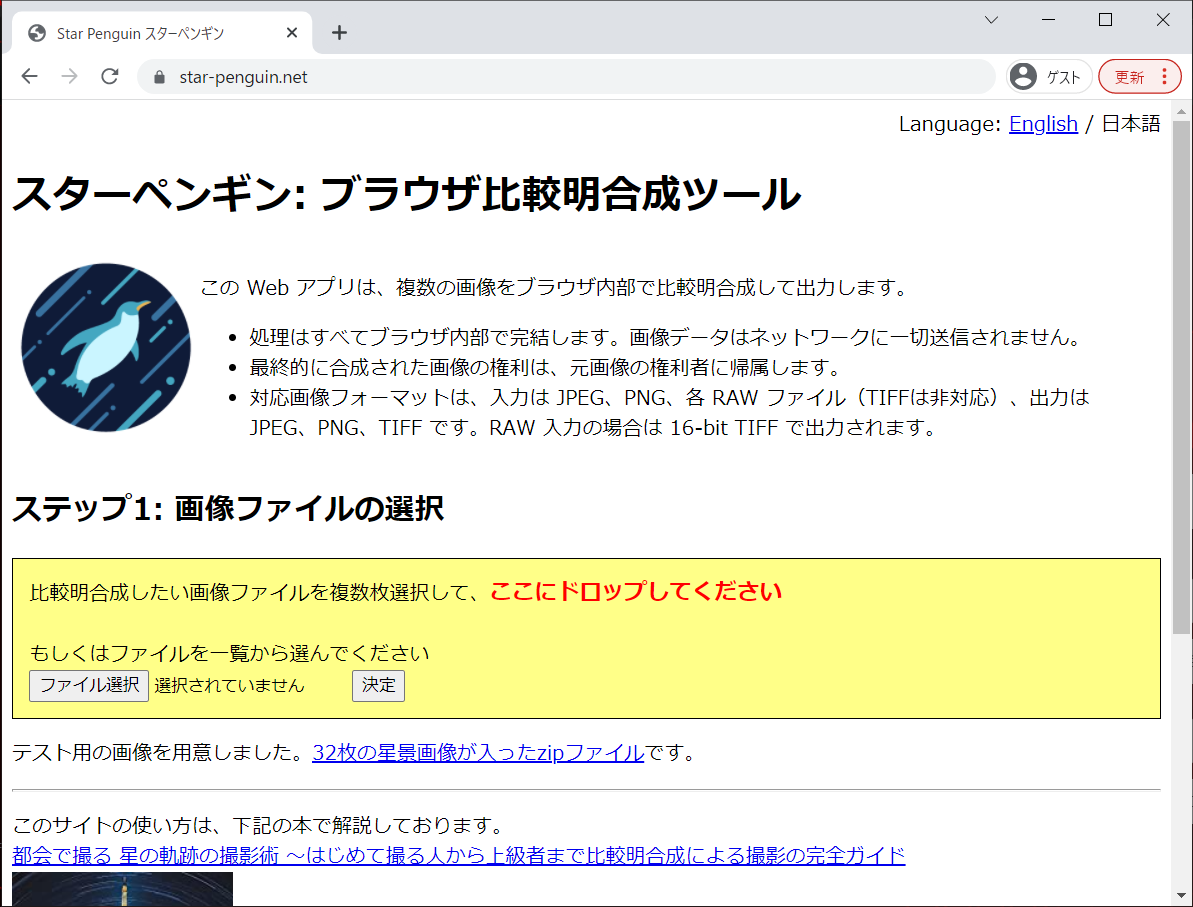Click the ファイル選択 file chooser button

pyautogui.click(x=89, y=686)
